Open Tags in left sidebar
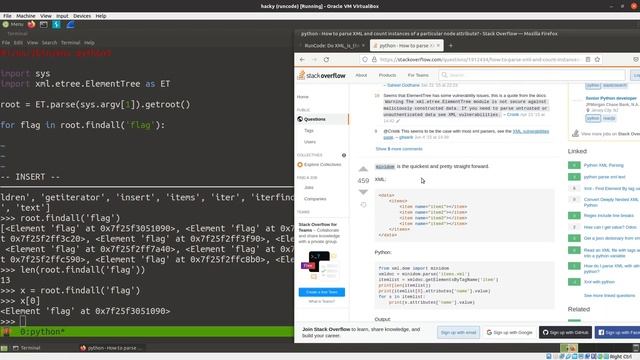The image size is (640, 360). (309, 131)
